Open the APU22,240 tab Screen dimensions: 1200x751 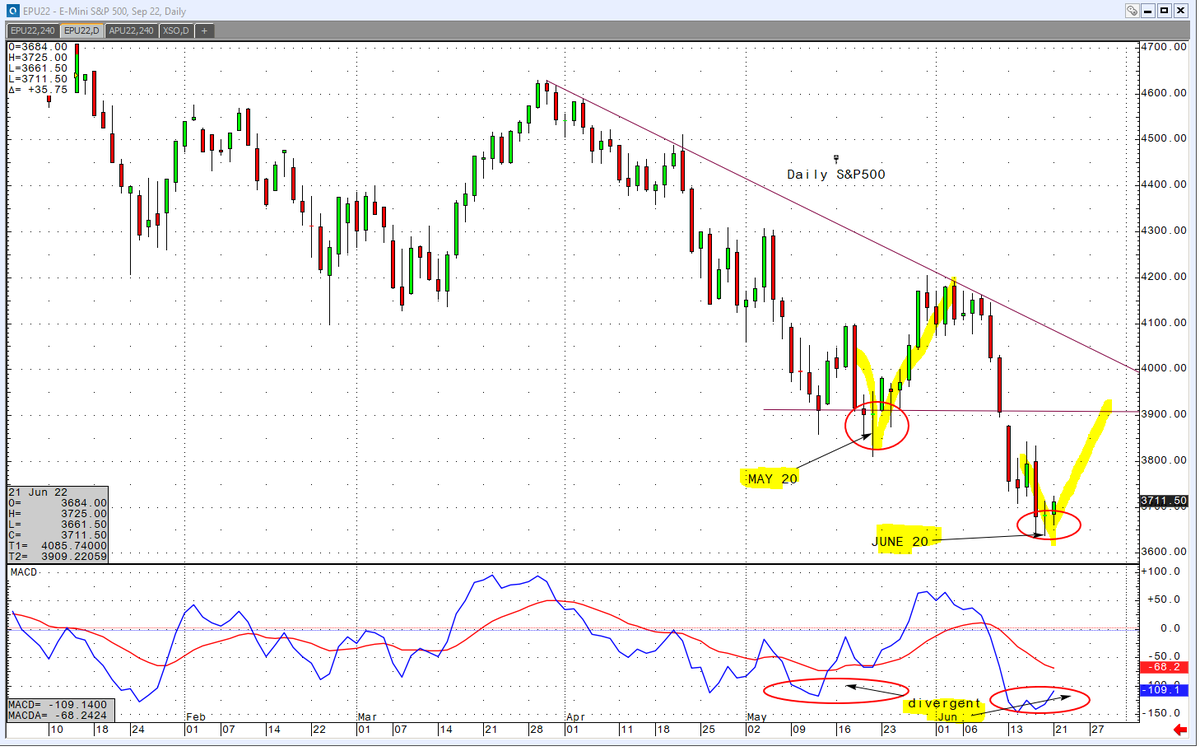132,31
